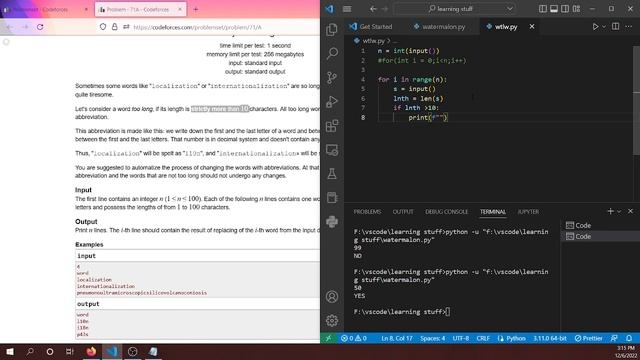This screenshot has height=360, width=640.
Task: Select the TERMINAL panel tab
Action: pos(493,211)
